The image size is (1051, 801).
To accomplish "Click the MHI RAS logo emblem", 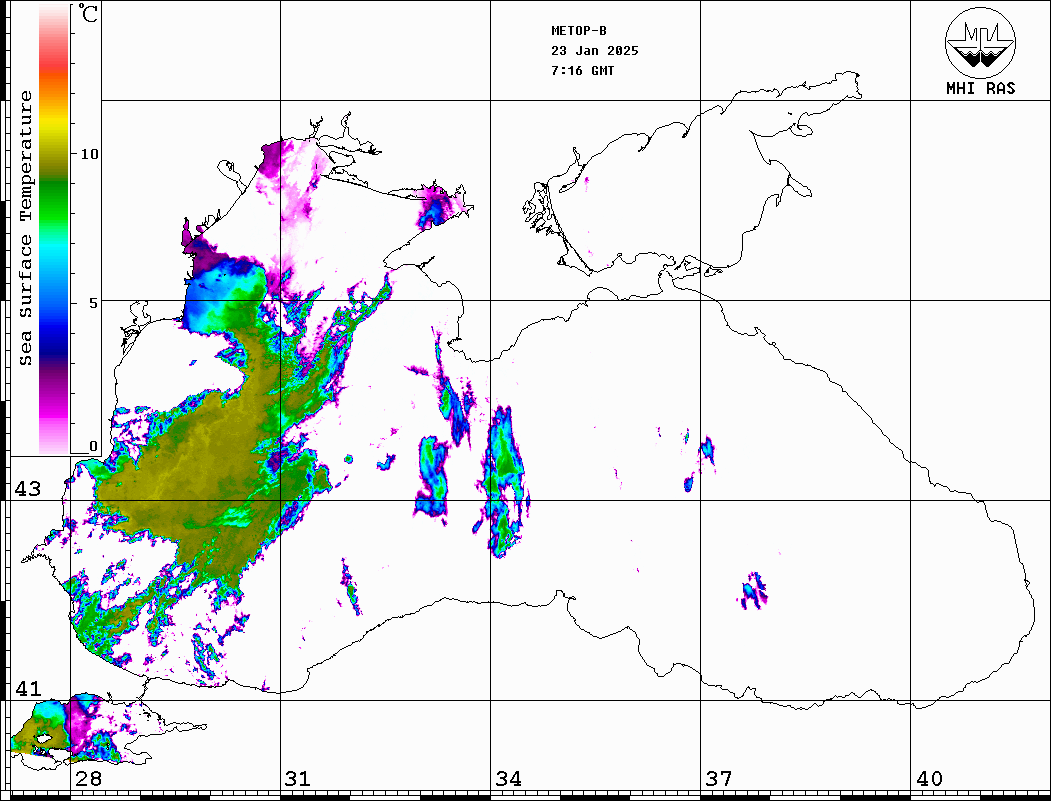I will (980, 42).
